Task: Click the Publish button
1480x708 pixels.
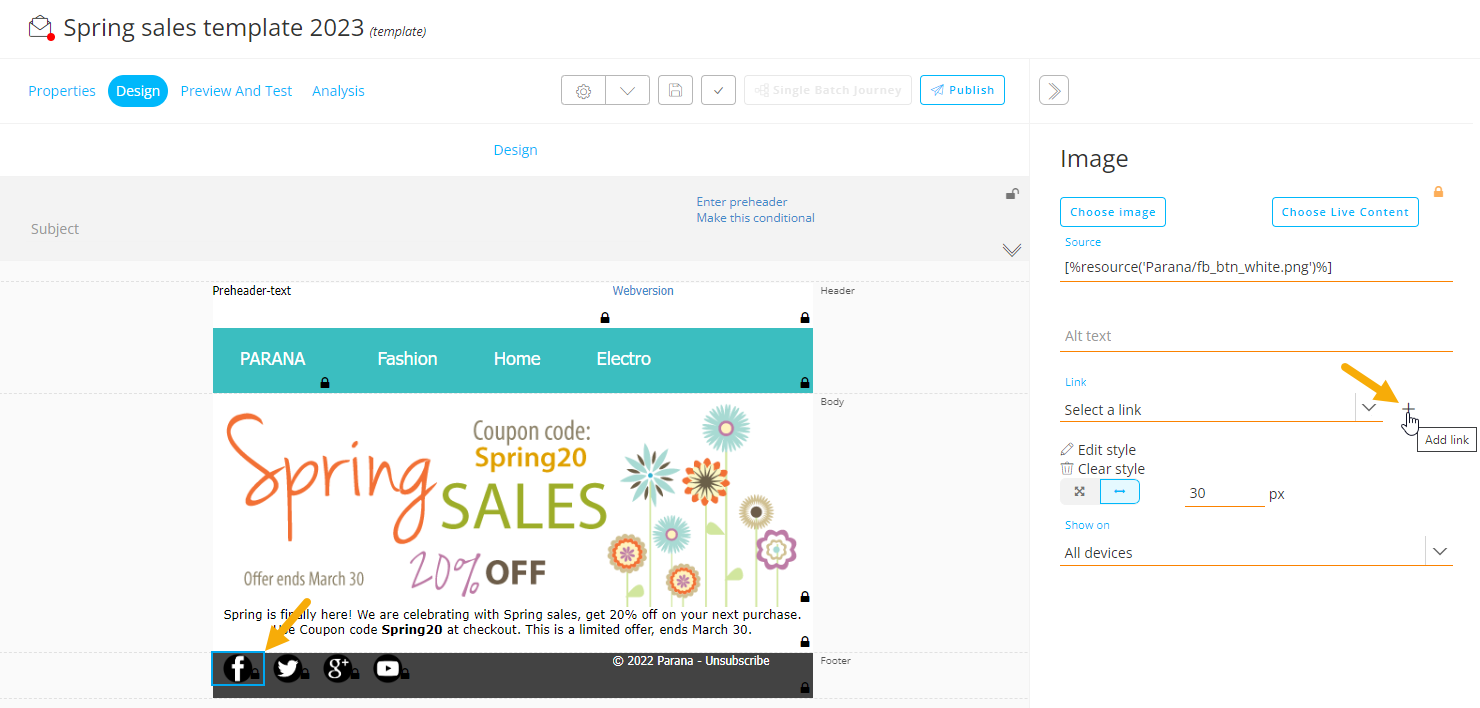Action: tap(962, 90)
